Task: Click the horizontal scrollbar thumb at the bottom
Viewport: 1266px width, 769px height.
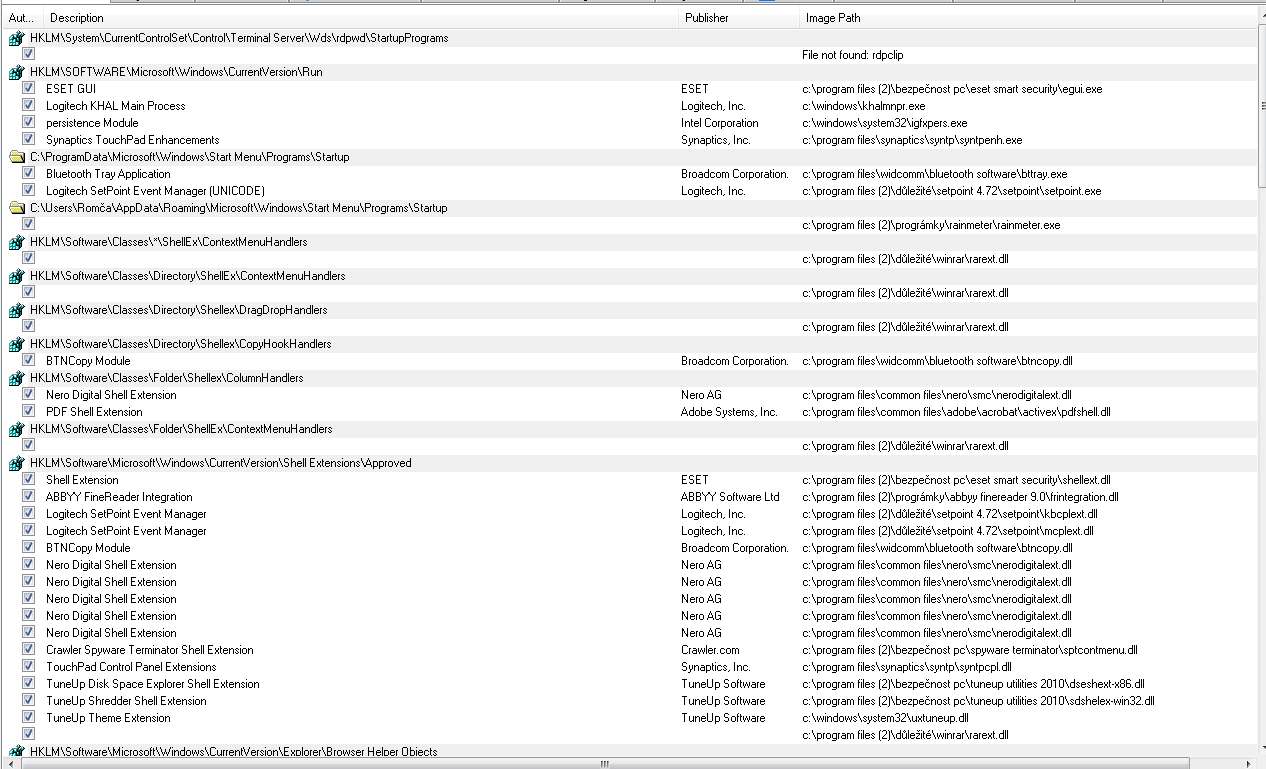Action: click(x=604, y=763)
